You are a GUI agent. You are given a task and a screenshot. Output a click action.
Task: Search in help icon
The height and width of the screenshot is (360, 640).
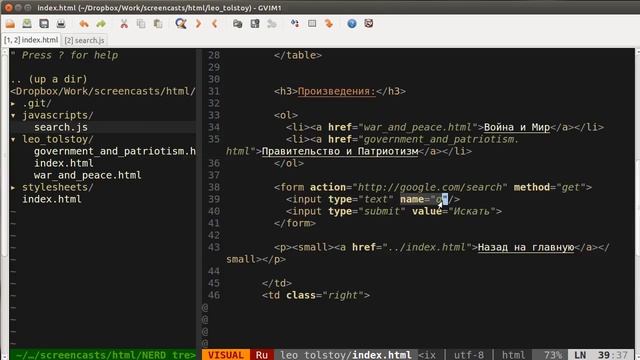369,24
